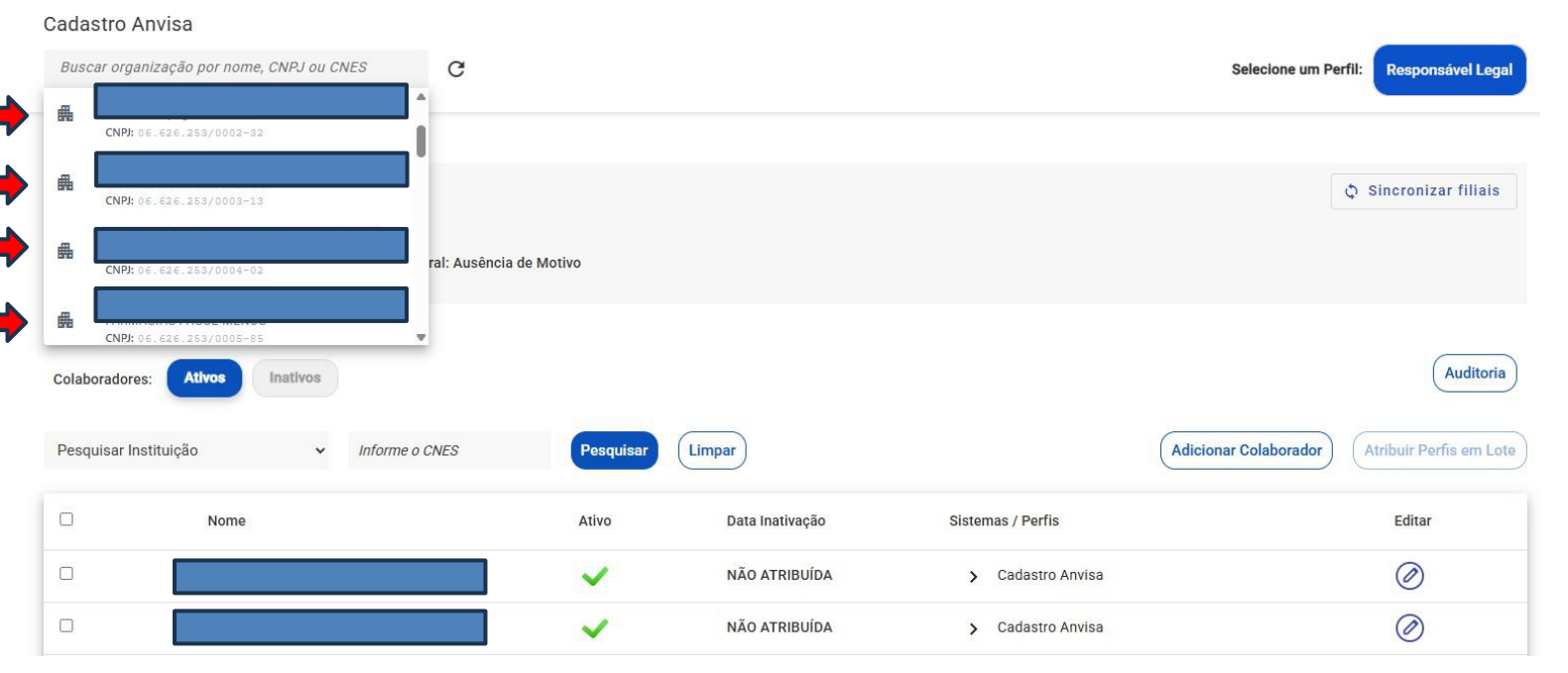Select organization with CNPJ 06.626.253/0005-85
Screen dimensions: 1568x673
pyautogui.click(x=229, y=317)
